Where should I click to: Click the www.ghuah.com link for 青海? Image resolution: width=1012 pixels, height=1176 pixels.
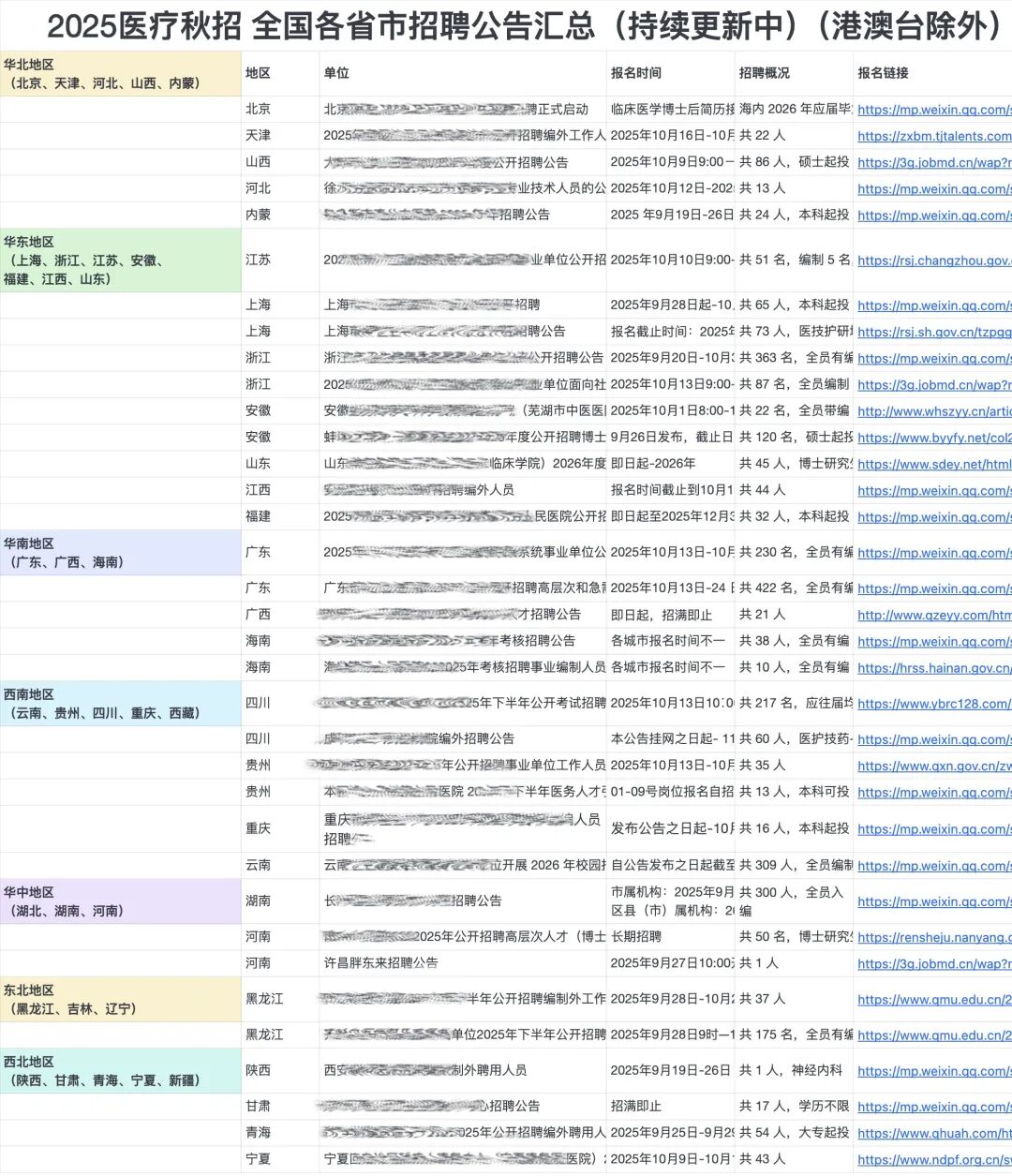(933, 1133)
